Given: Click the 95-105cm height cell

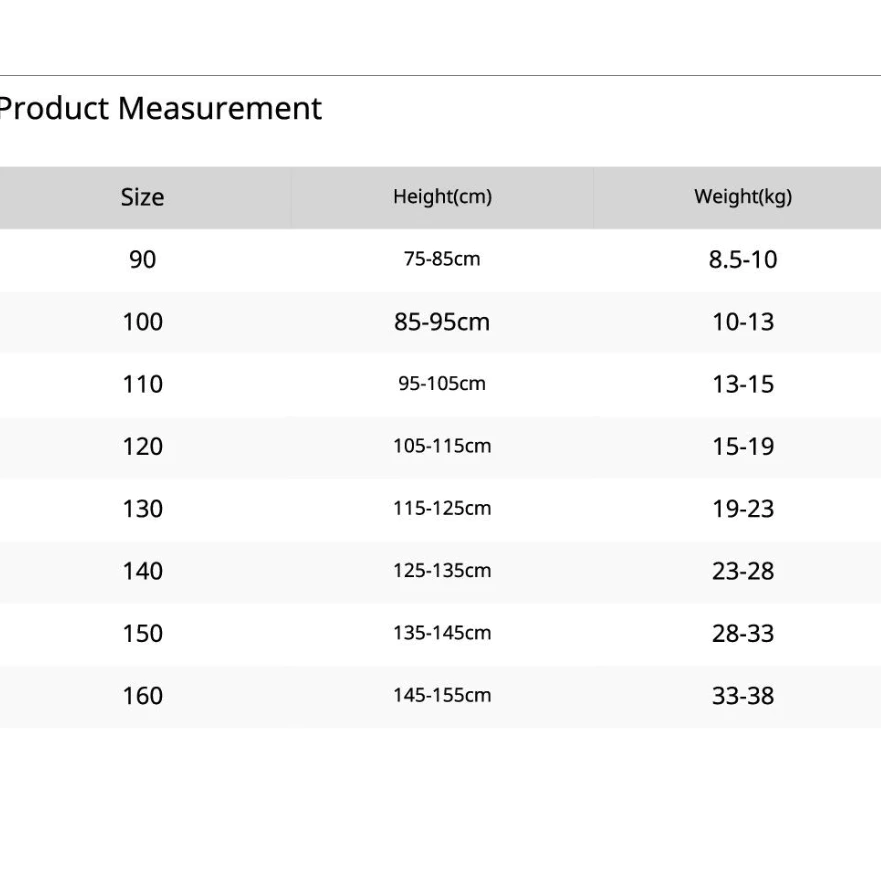Looking at the screenshot, I should pos(442,384).
